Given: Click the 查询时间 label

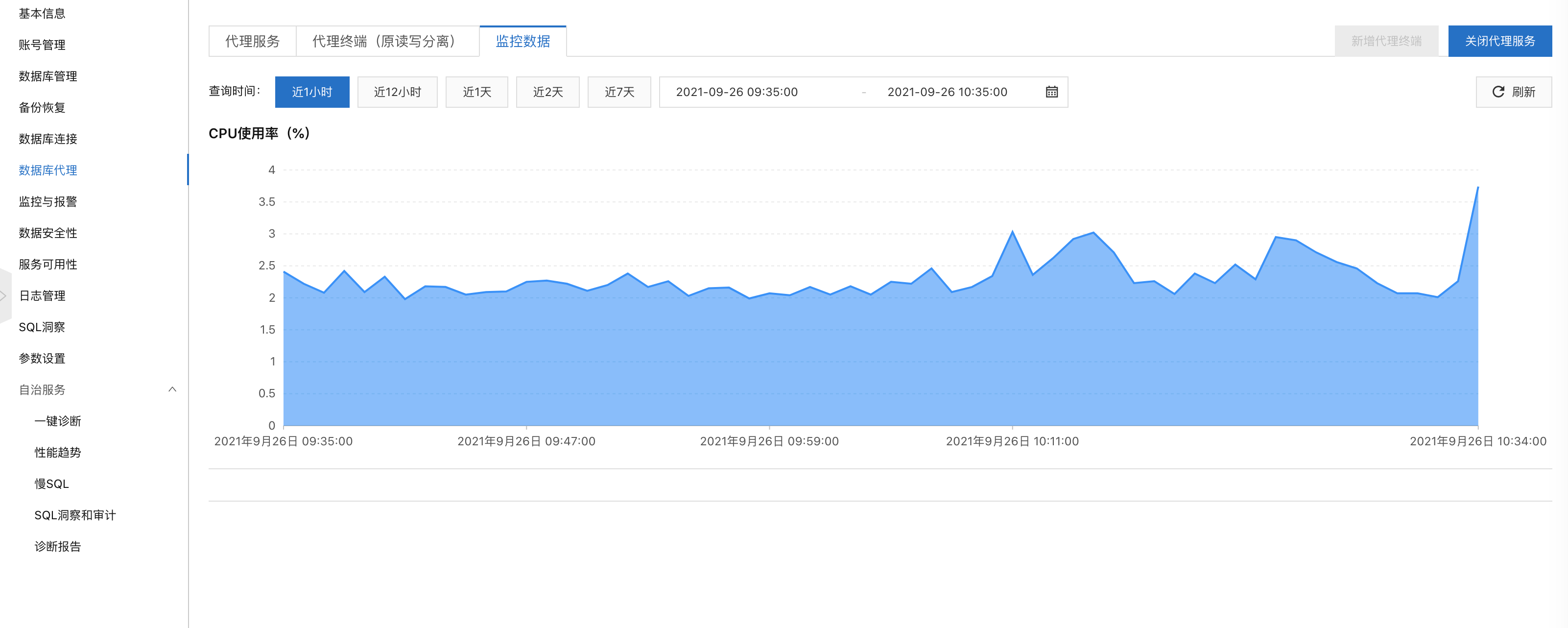Looking at the screenshot, I should point(235,92).
